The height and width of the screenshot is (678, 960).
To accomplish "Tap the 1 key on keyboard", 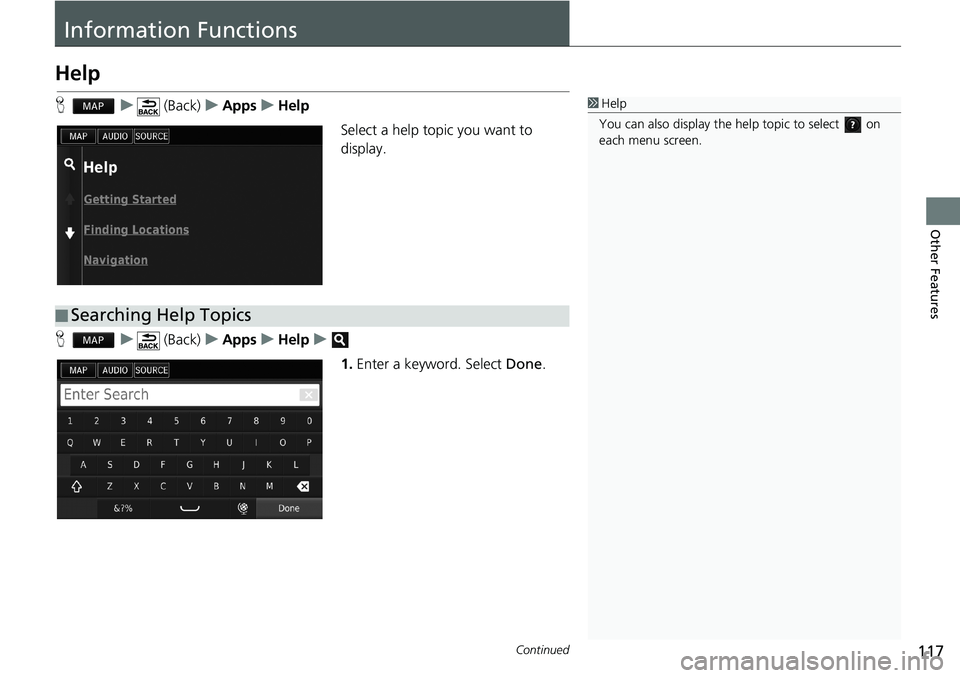I will click(70, 421).
